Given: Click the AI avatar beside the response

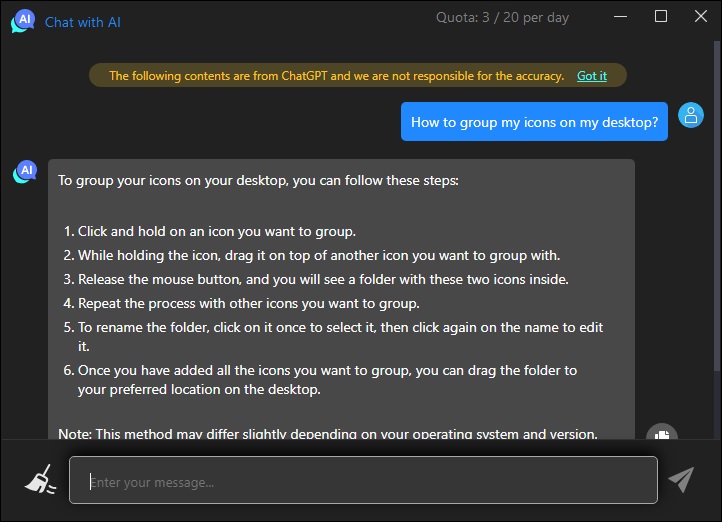Looking at the screenshot, I should pyautogui.click(x=25, y=172).
